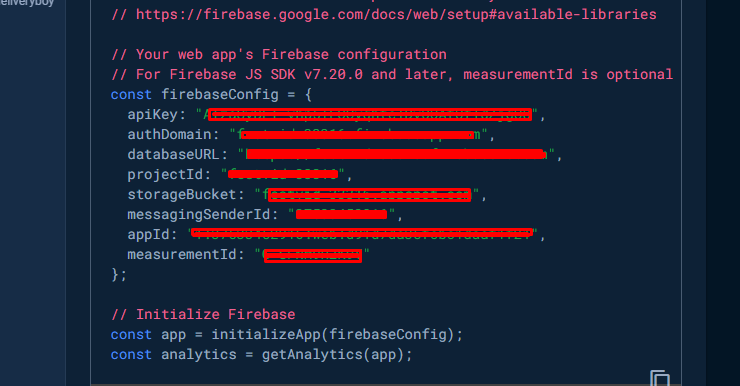Image resolution: width=740 pixels, height=386 pixels.
Task: Click the apiKey property name
Action: click(152, 115)
